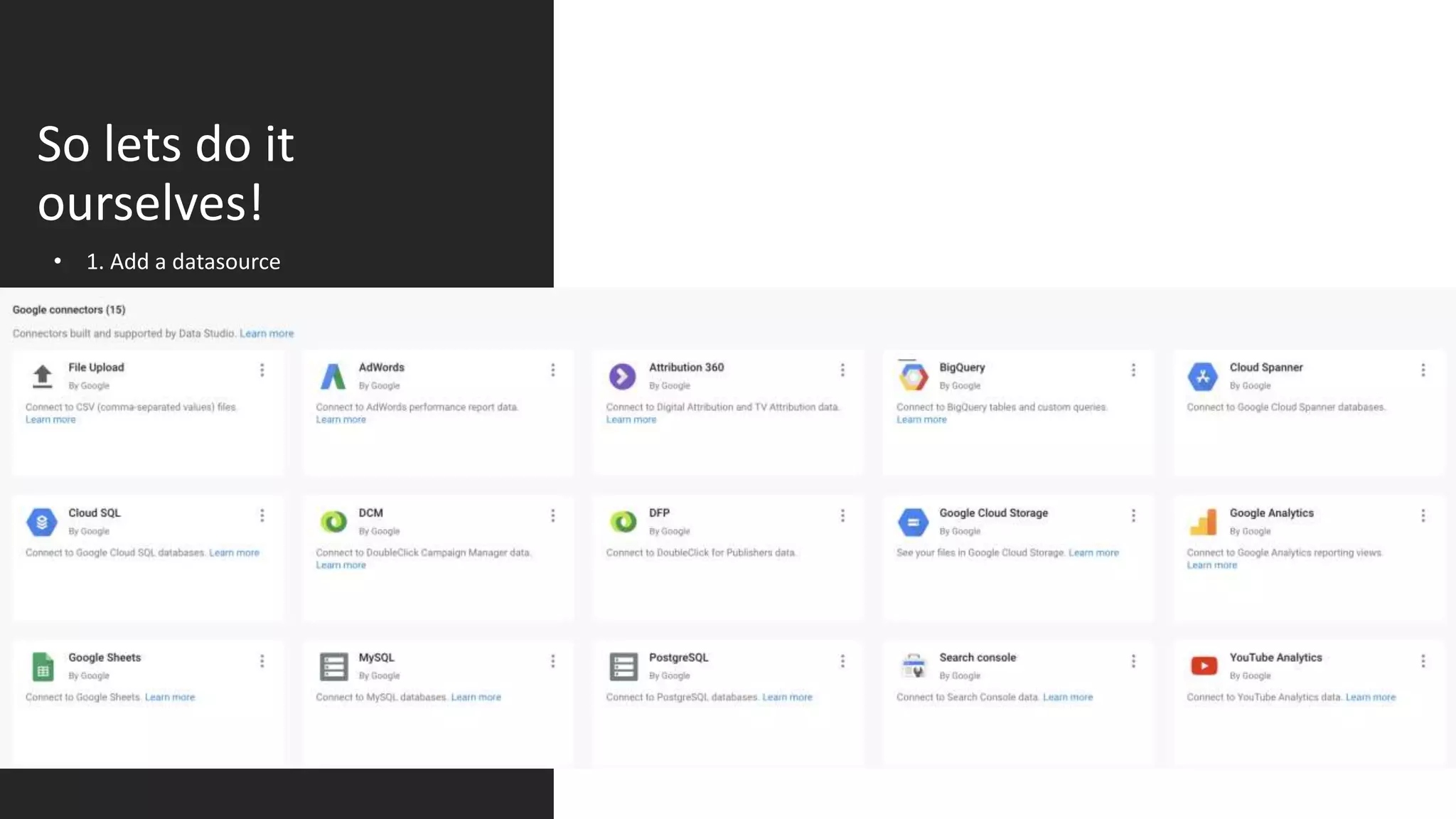The width and height of the screenshot is (1456, 819).
Task: Click the Cloud Spanner icon
Action: click(x=1203, y=376)
